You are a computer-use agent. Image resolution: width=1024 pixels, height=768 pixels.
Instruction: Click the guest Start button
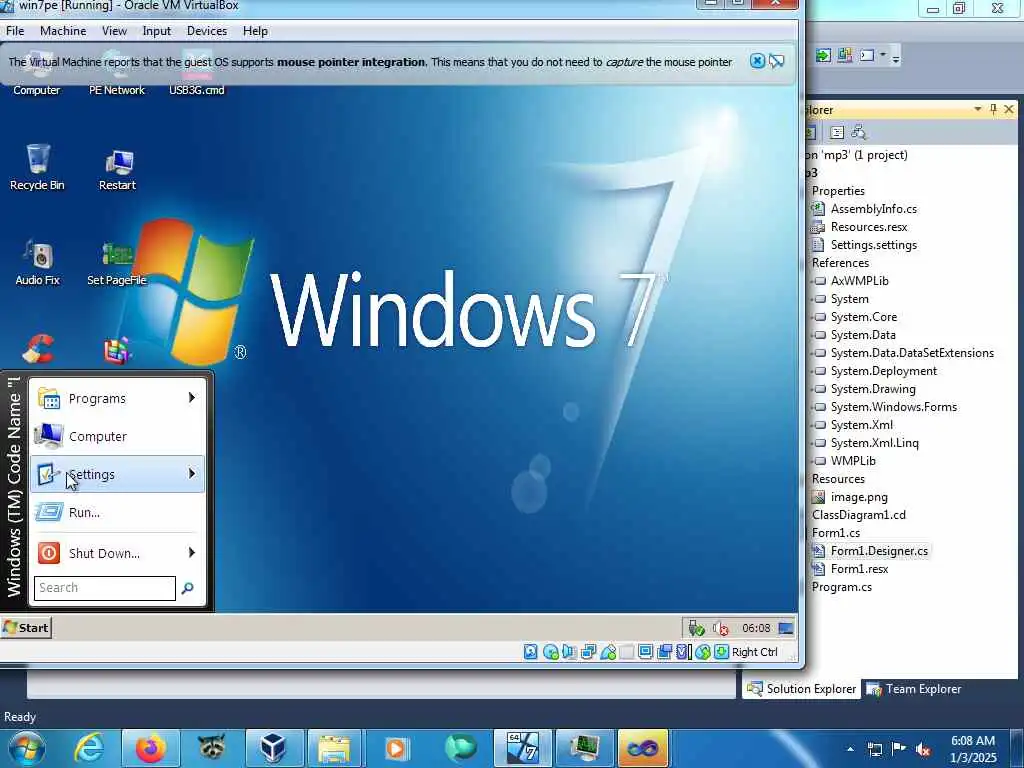26,628
